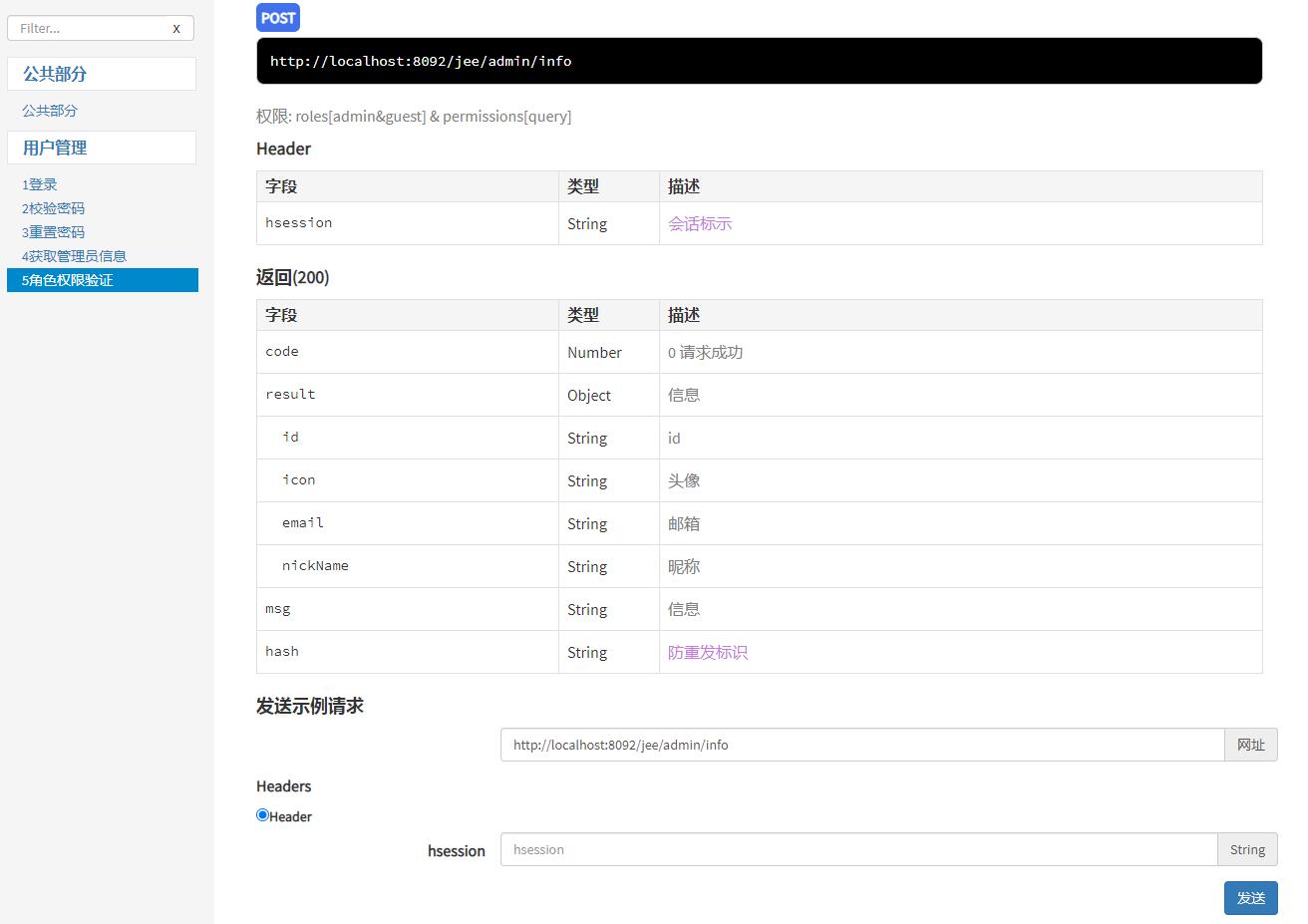The width and height of the screenshot is (1308, 924).
Task: Click the msg field cell
Action: [408, 609]
